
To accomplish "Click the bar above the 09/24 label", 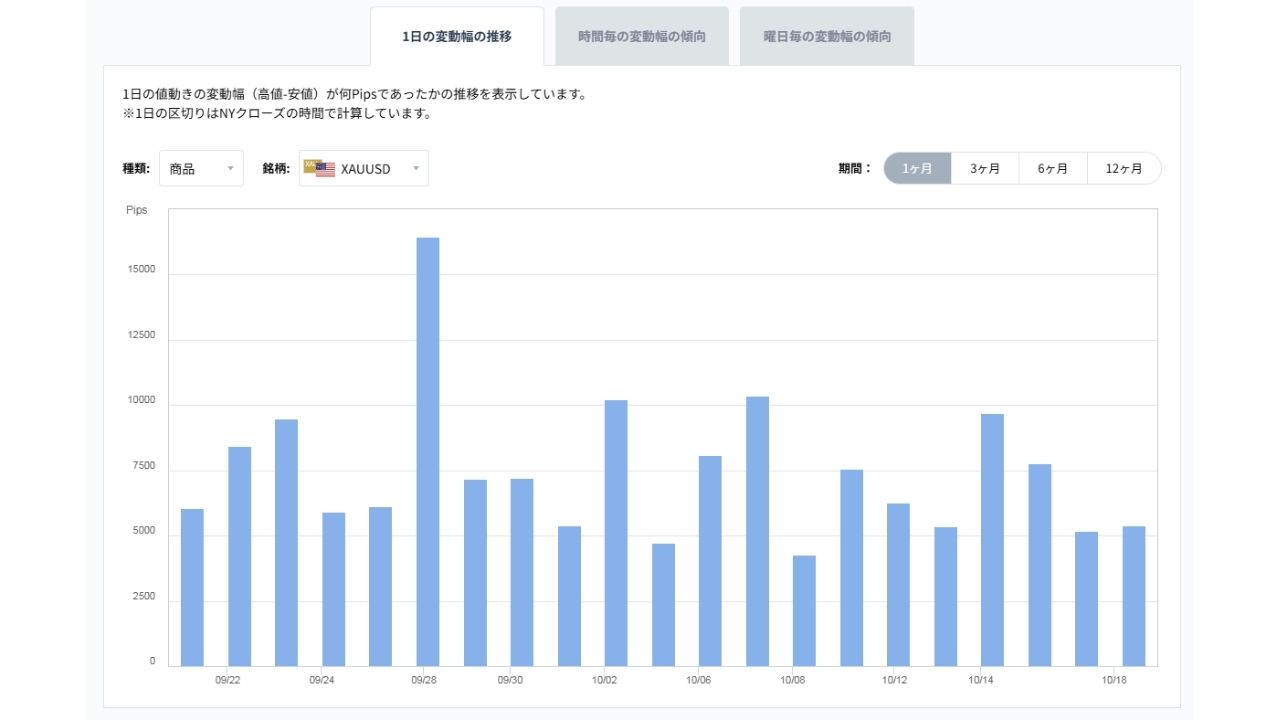I will (334, 589).
